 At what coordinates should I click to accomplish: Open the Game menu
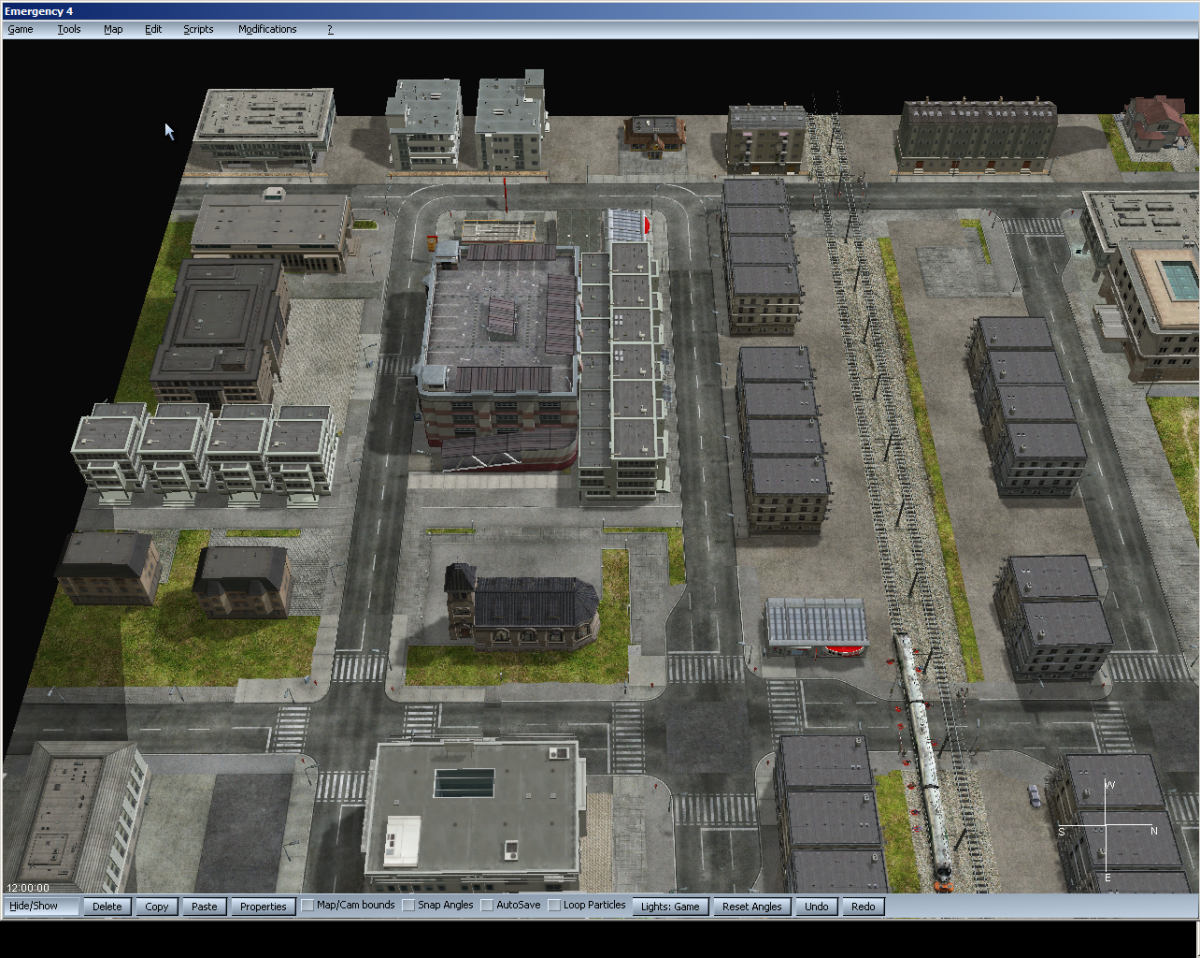pyautogui.click(x=20, y=29)
